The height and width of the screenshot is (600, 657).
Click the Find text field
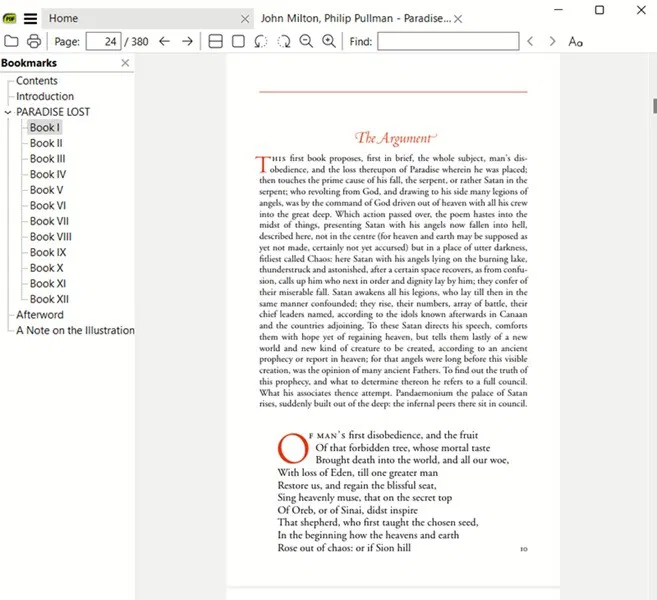[448, 41]
